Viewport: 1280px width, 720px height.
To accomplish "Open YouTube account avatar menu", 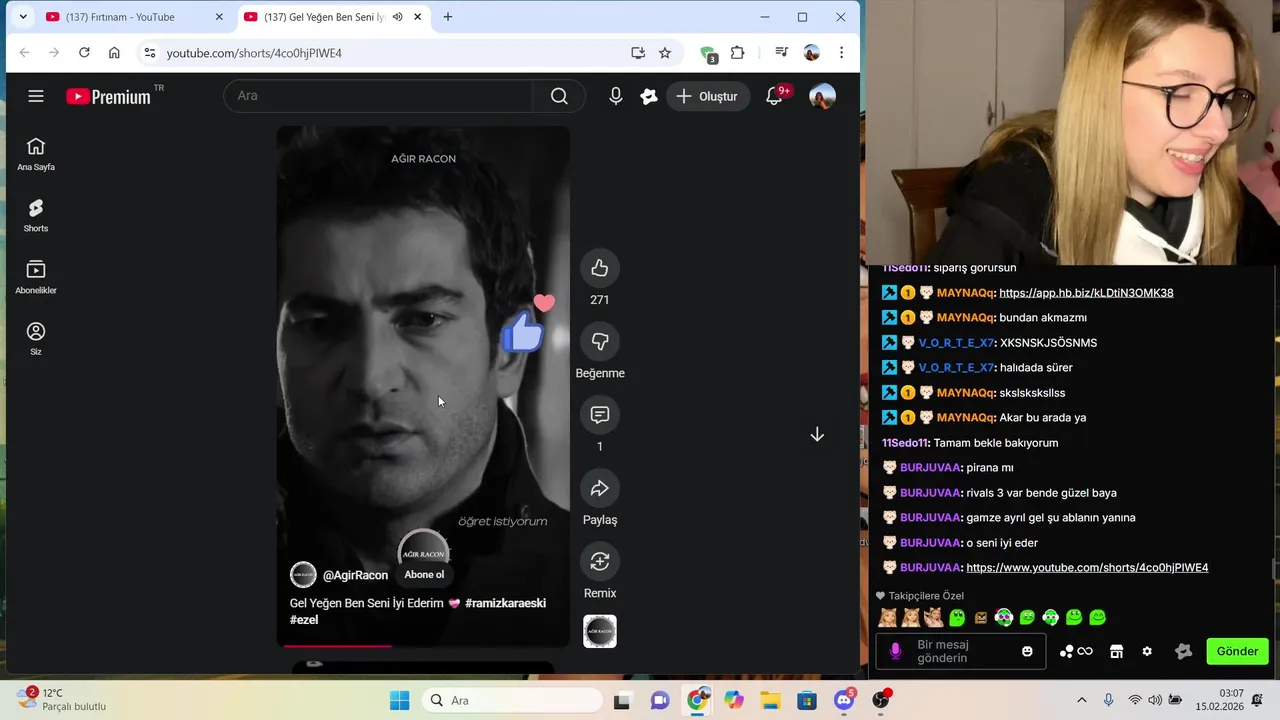I will (x=822, y=96).
